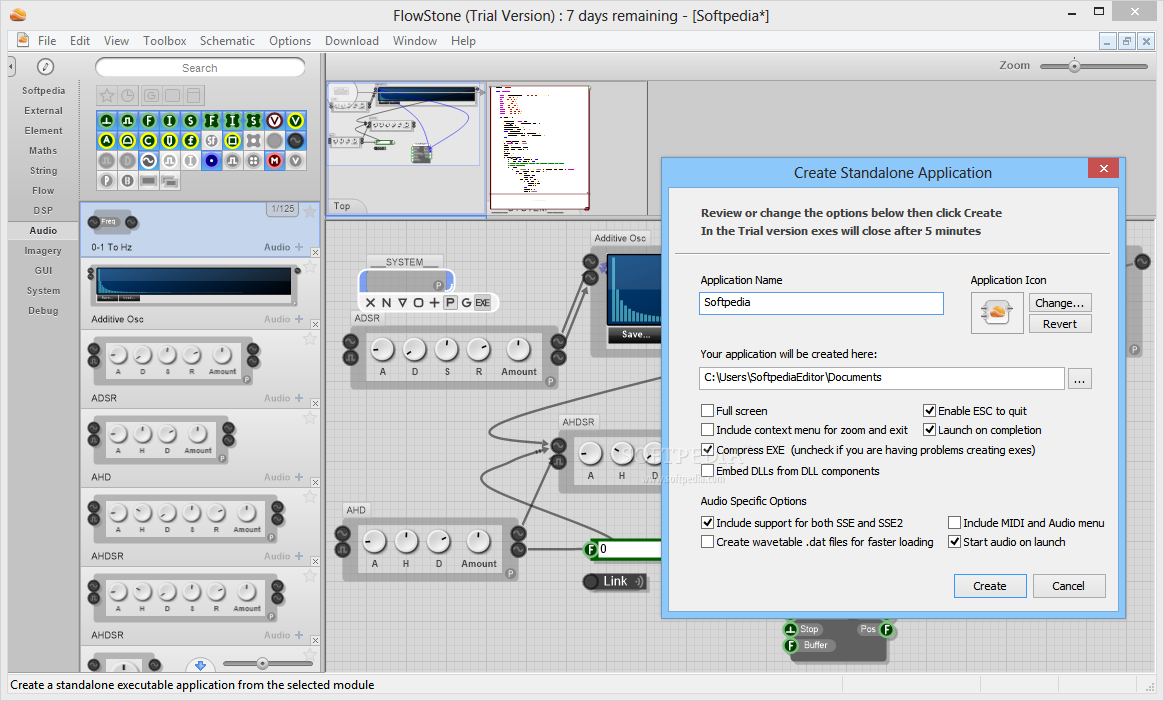Select the blue dot connector filter icon
Viewport: 1164px width, 701px height.
pyautogui.click(x=212, y=160)
